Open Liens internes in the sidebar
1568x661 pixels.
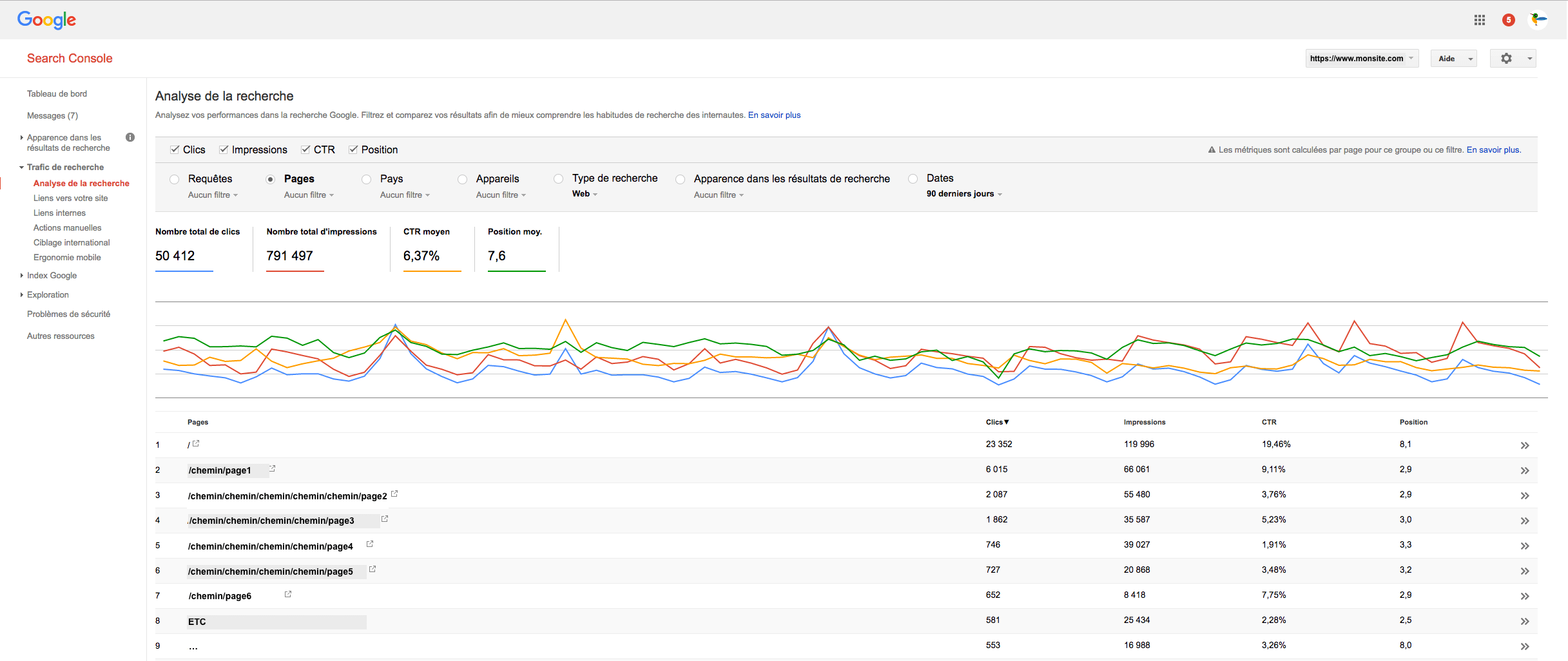tap(59, 213)
